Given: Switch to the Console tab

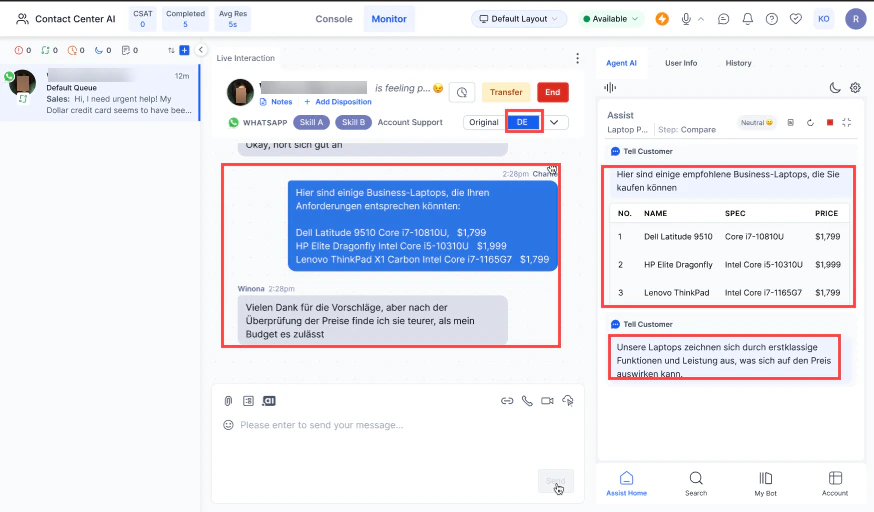Looking at the screenshot, I should click(x=334, y=19).
